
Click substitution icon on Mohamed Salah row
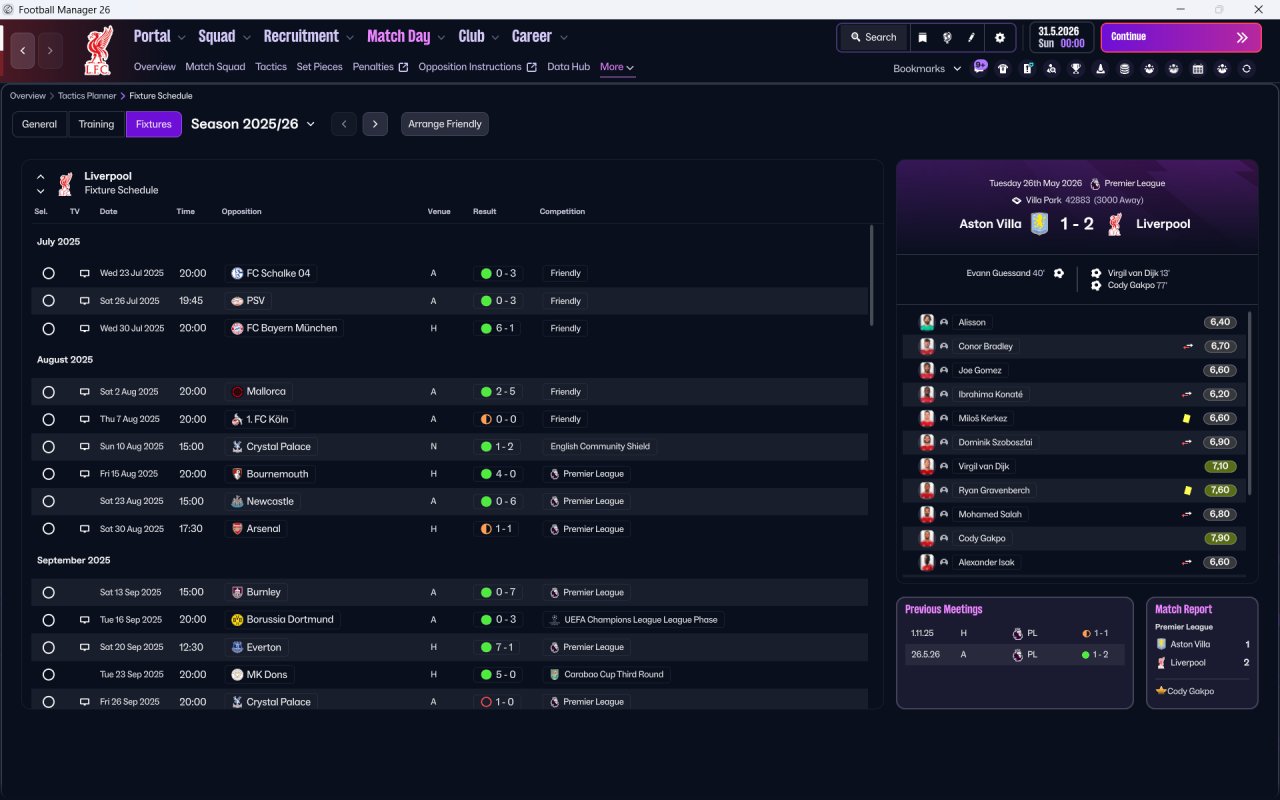pos(1188,514)
